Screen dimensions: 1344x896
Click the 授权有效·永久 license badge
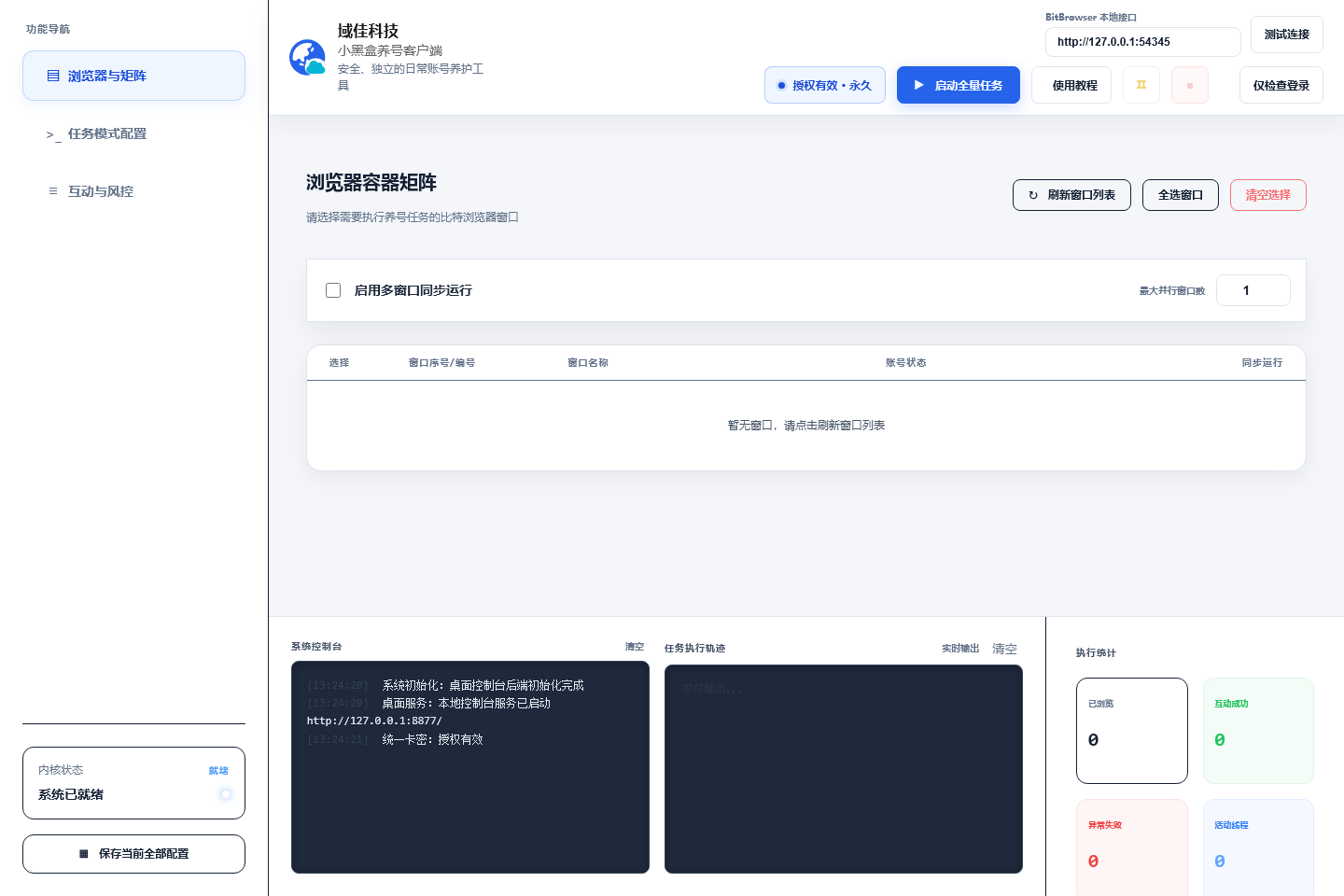(825, 85)
